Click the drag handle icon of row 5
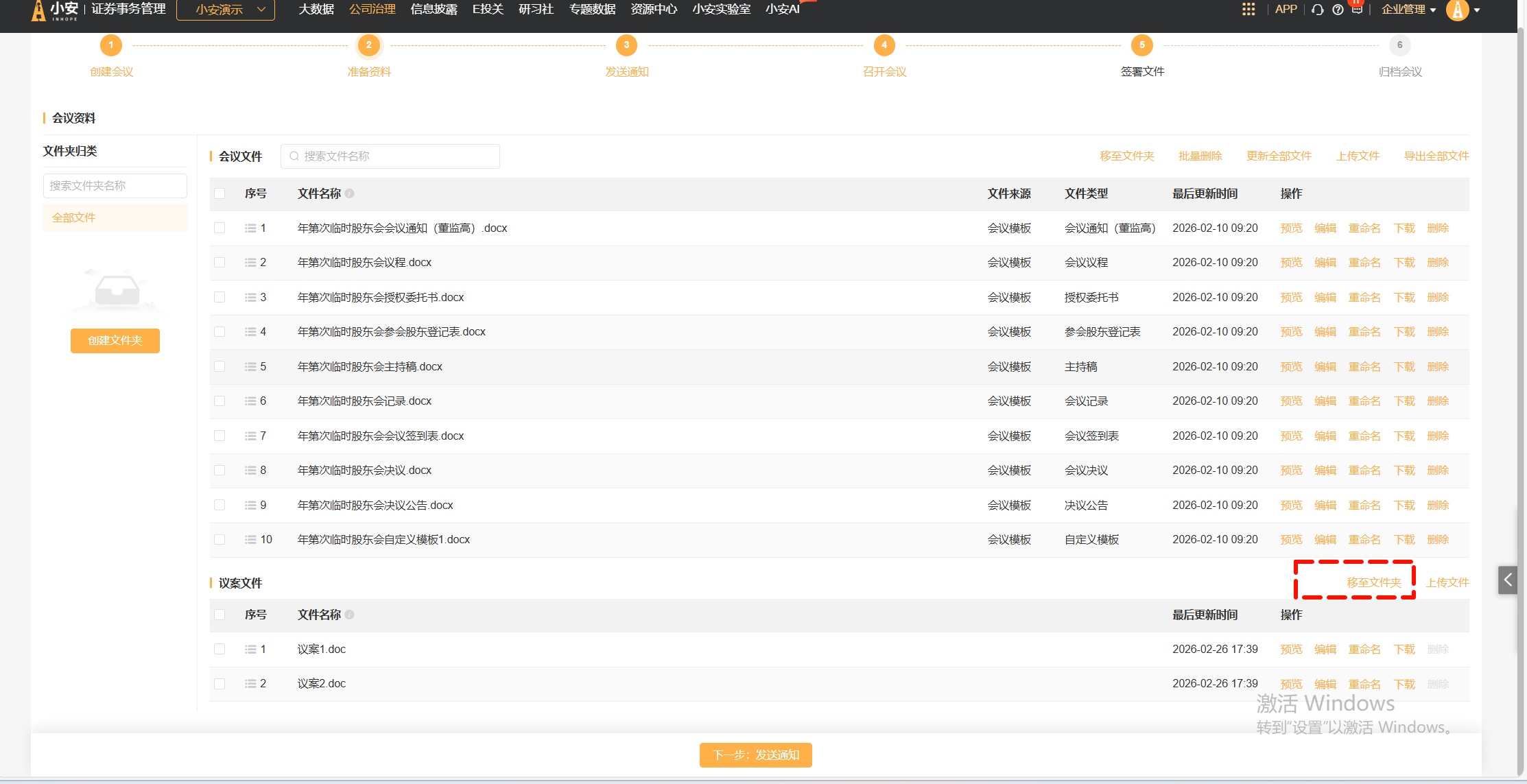1527x784 pixels. (250, 367)
